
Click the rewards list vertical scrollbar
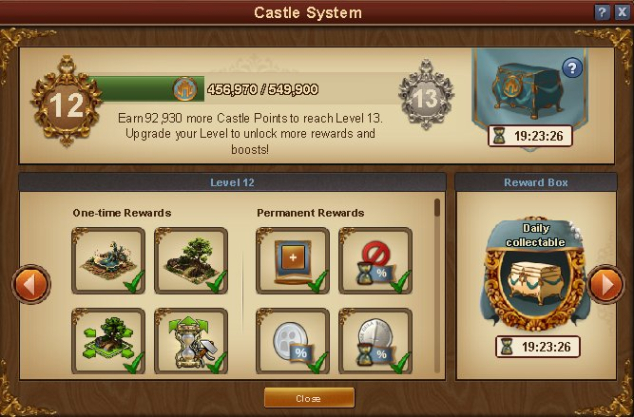point(437,284)
